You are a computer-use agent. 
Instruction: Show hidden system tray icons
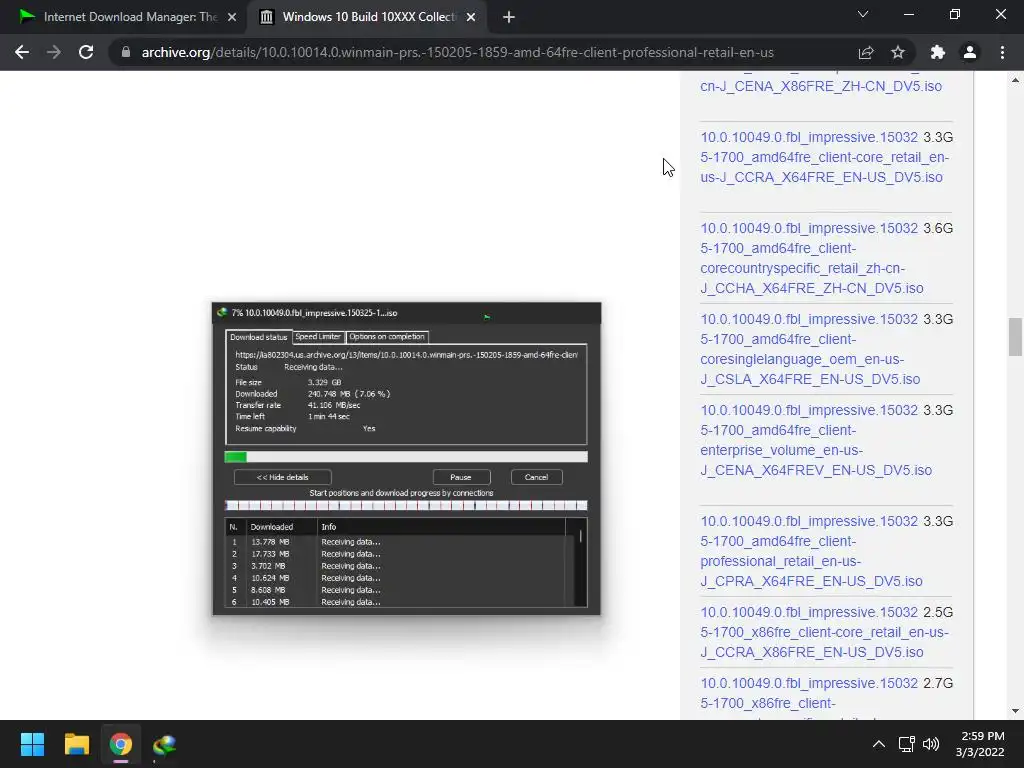(879, 744)
